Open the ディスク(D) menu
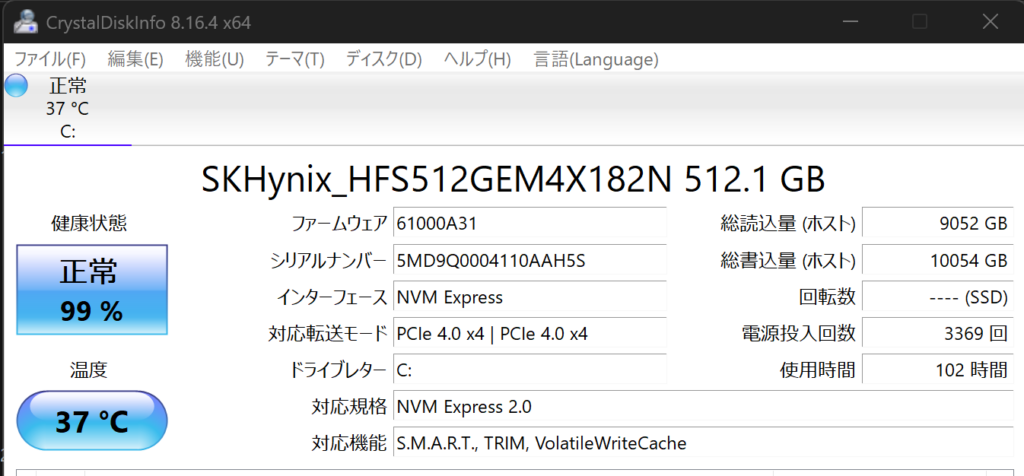 coord(384,59)
